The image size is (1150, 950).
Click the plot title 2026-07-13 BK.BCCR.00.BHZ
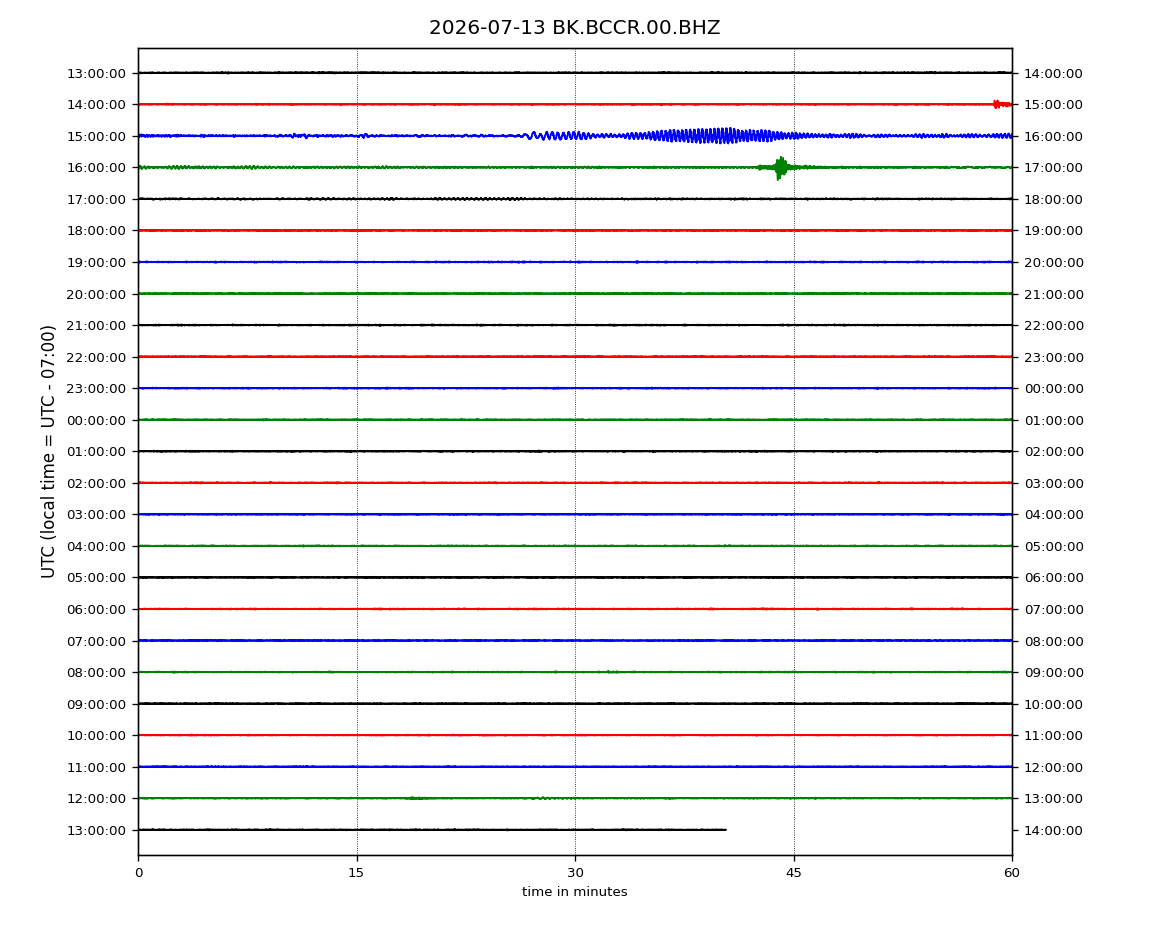(574, 28)
